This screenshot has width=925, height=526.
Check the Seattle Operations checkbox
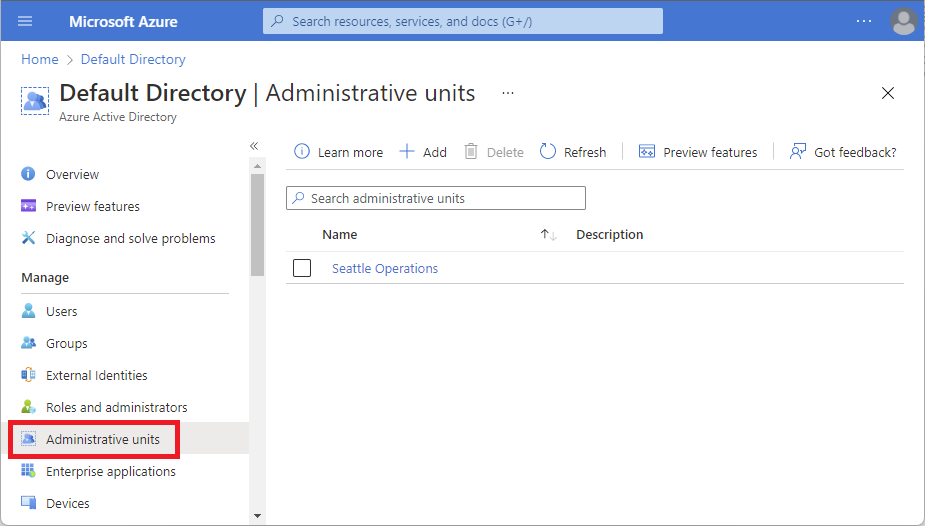302,268
